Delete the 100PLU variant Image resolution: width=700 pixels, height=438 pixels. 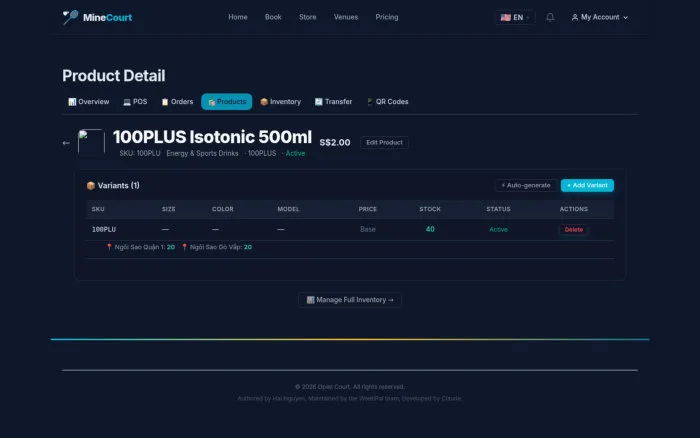[573, 229]
